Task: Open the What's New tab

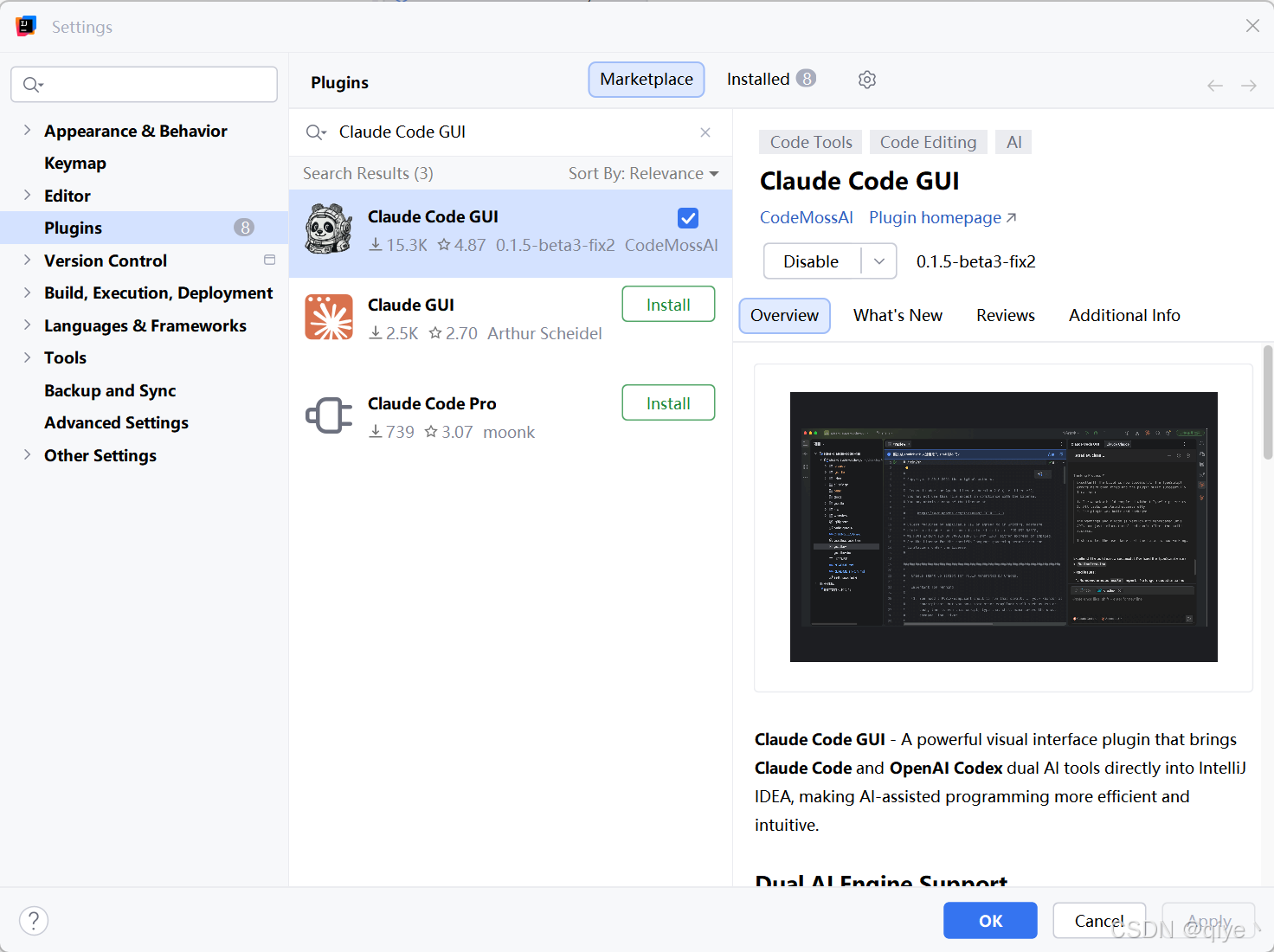Action: click(x=898, y=316)
